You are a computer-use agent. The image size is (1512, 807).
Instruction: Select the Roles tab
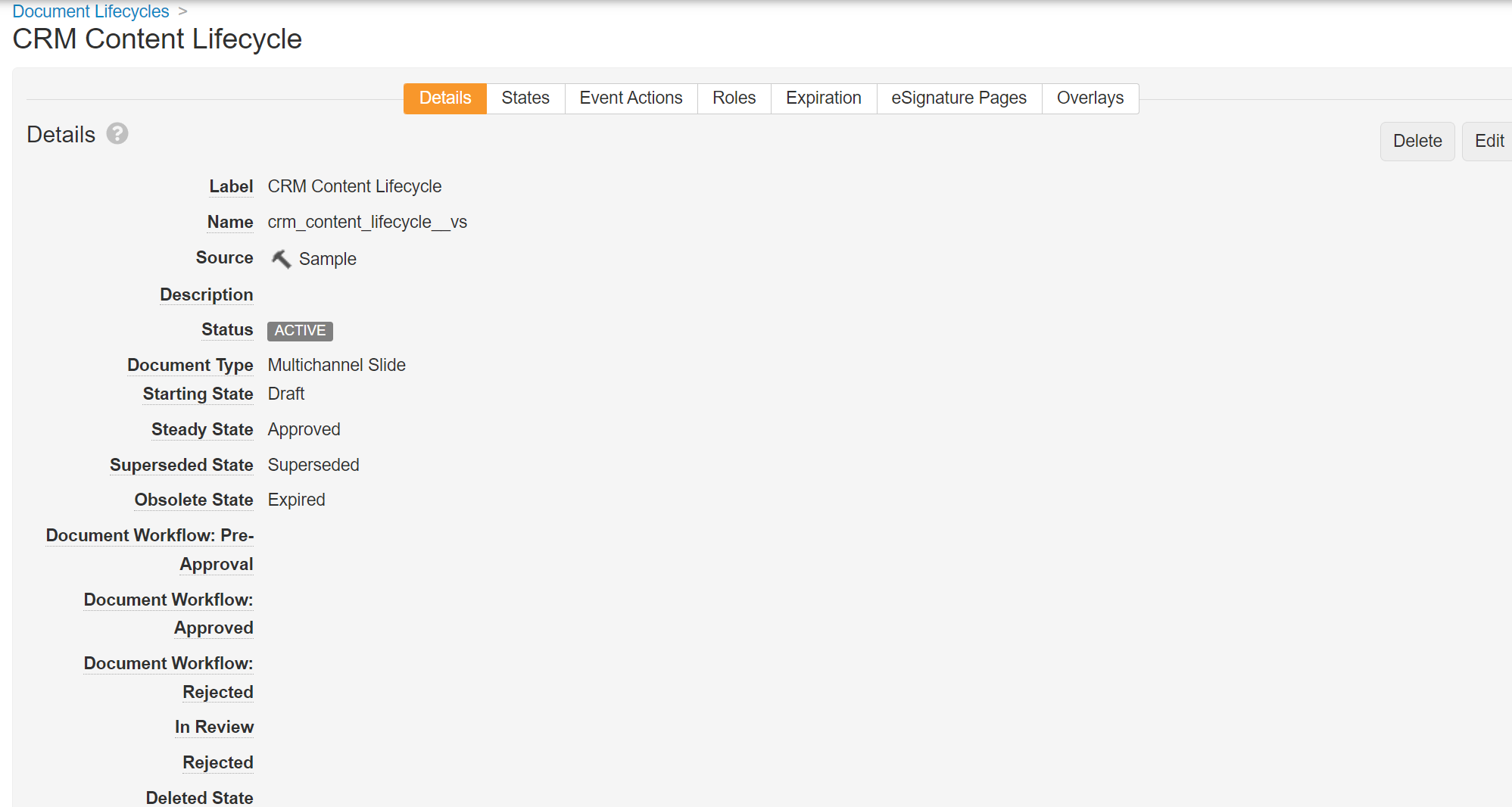coord(733,98)
